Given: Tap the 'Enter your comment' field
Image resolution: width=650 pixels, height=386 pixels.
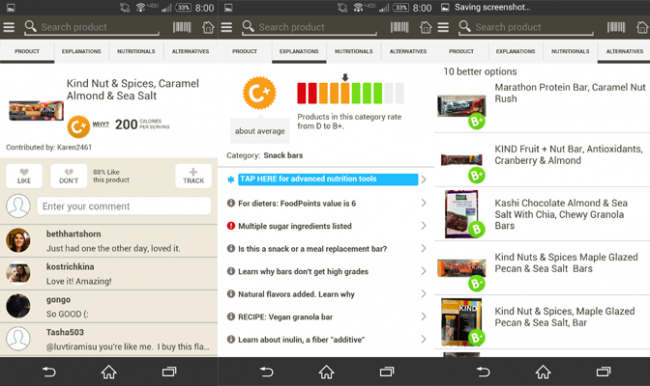Looking at the screenshot, I should (124, 206).
